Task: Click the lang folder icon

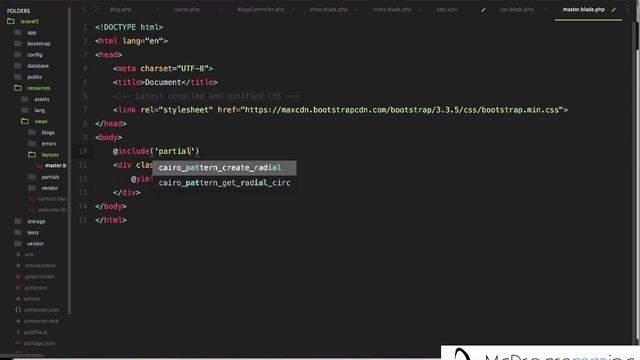Action: tap(25, 110)
